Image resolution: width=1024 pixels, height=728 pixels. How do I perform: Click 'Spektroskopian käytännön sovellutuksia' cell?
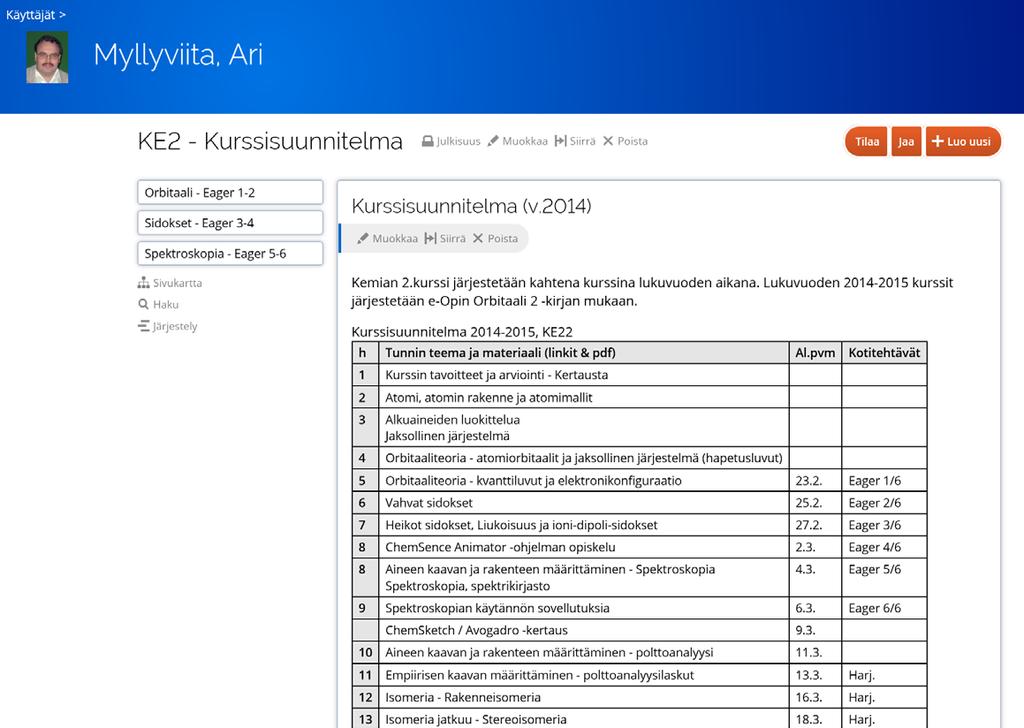coord(584,608)
